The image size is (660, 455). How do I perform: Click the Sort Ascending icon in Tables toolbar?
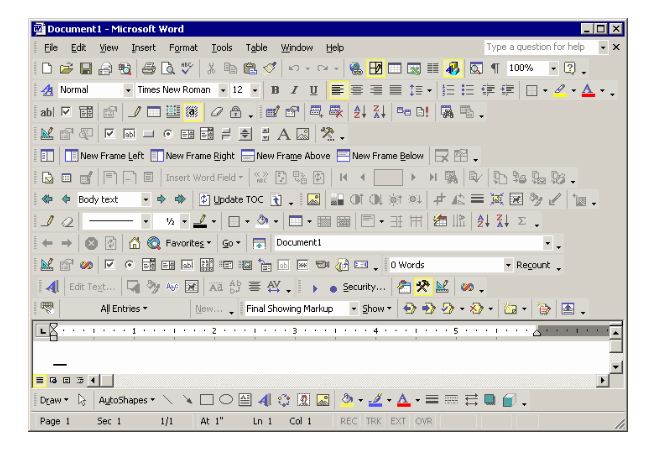(x=482, y=221)
